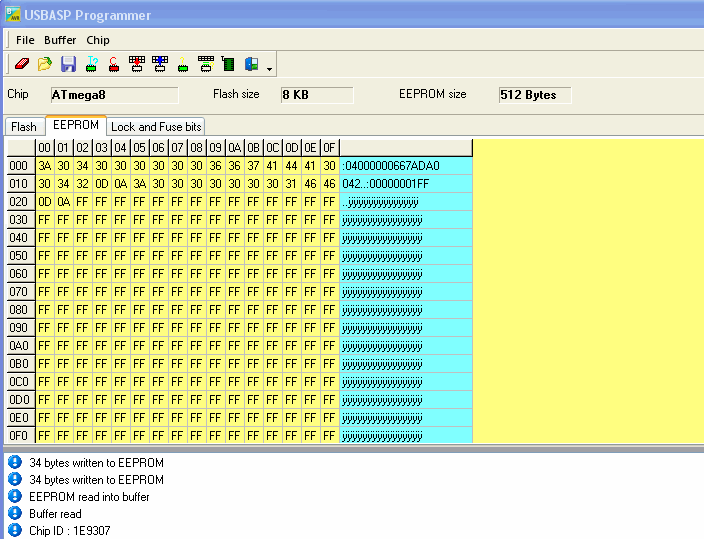Screen dimensions: 704x539
Task: Select hex cell 3A at row 000
Action: 44,166
